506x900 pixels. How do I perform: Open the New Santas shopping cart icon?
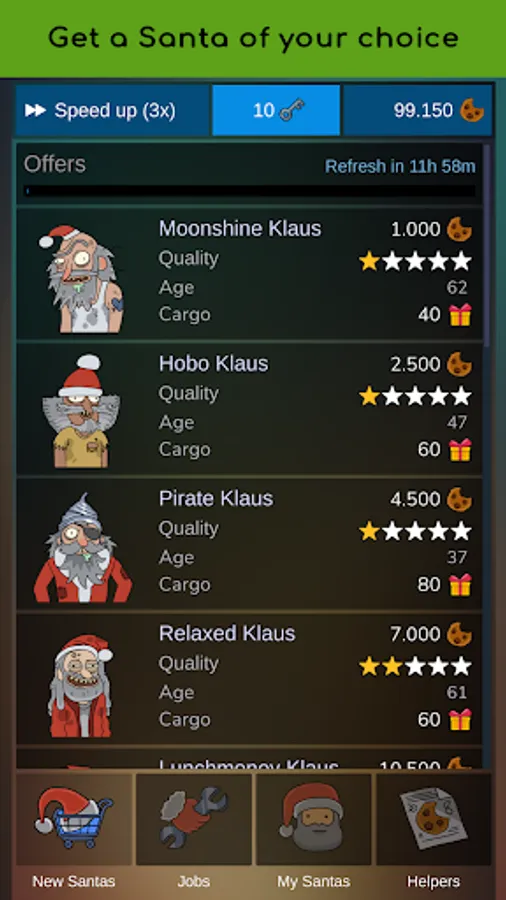74,818
